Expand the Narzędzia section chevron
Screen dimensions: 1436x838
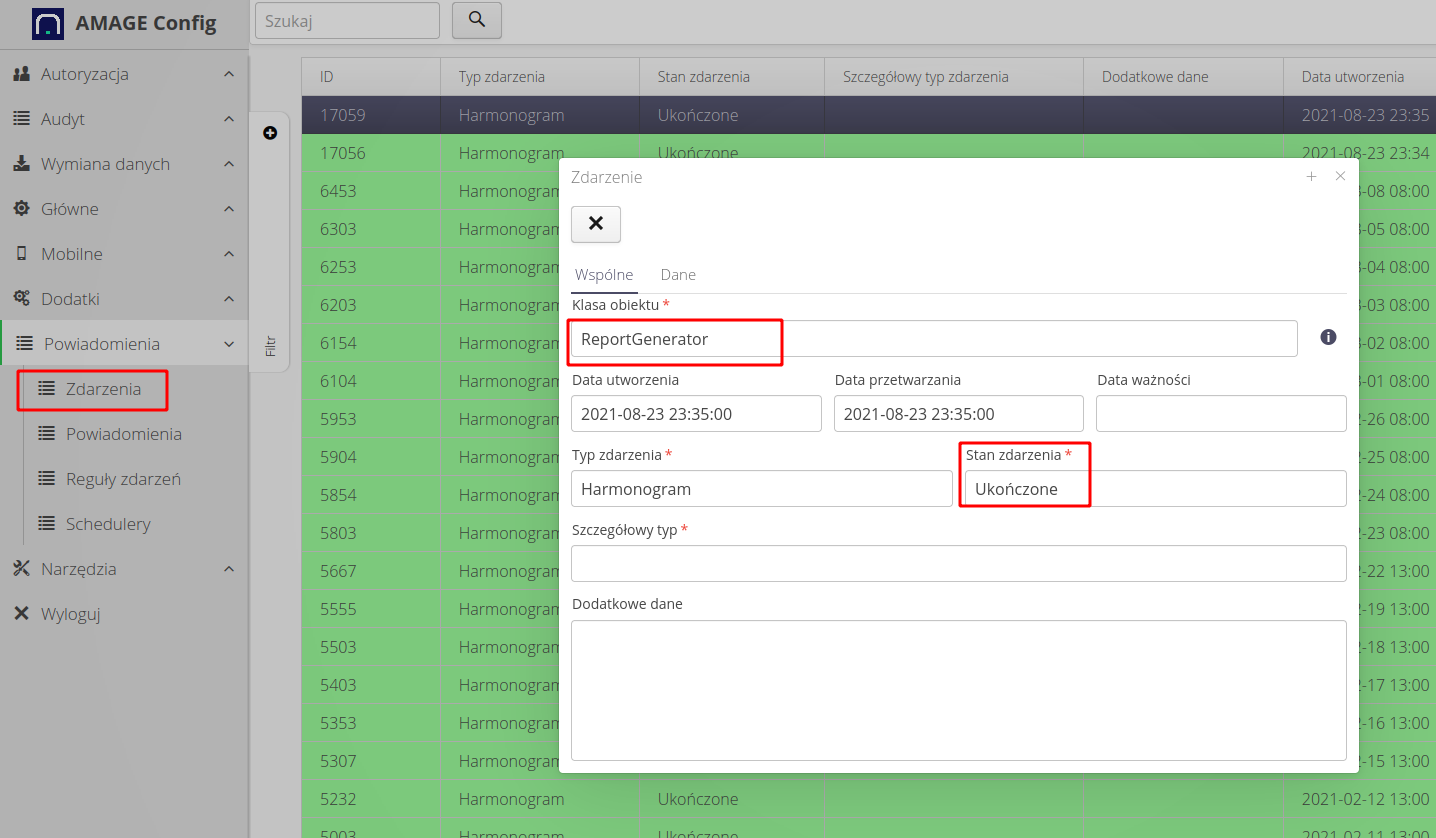coord(229,568)
